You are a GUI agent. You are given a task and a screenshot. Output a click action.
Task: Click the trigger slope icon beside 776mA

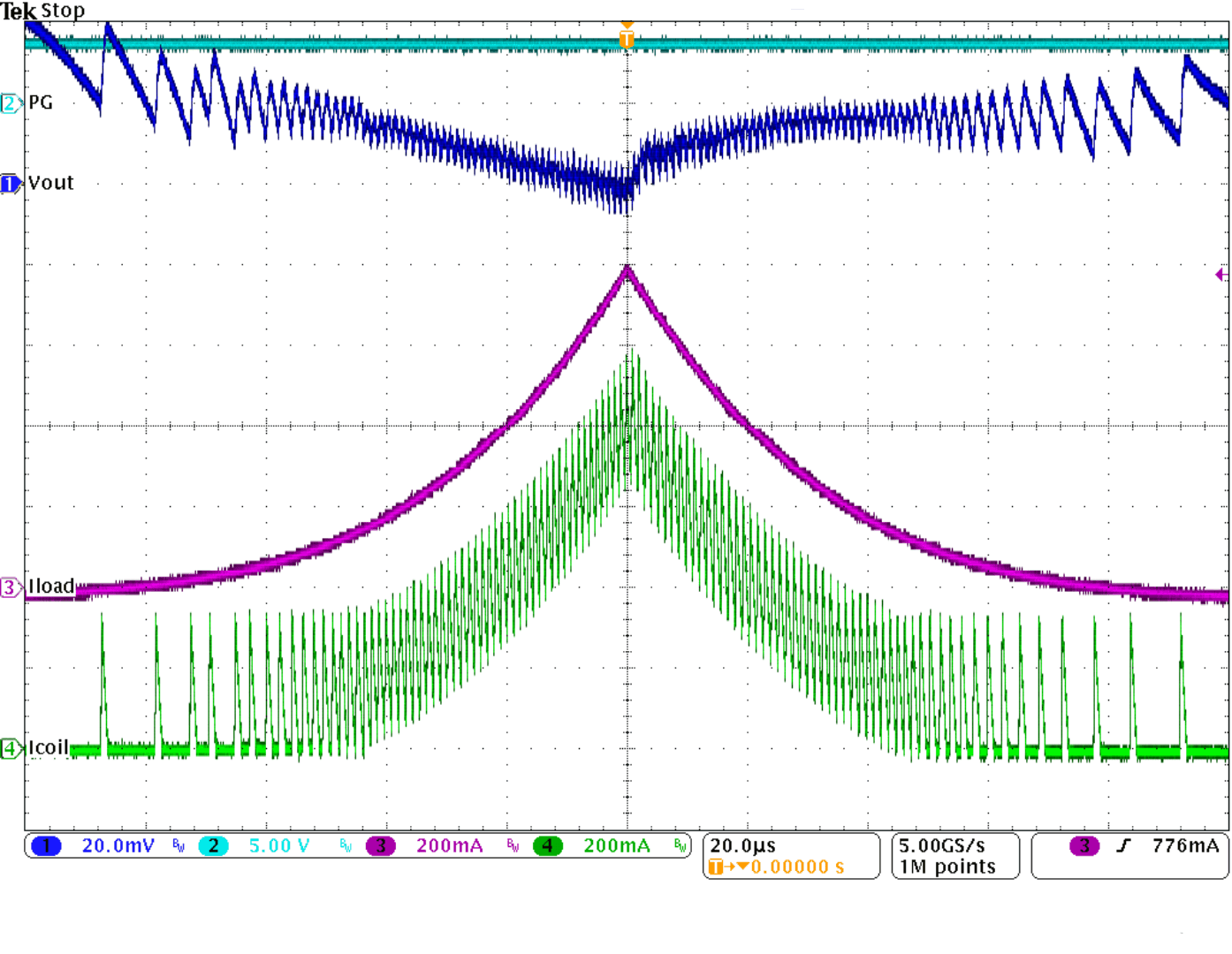pos(1123,845)
